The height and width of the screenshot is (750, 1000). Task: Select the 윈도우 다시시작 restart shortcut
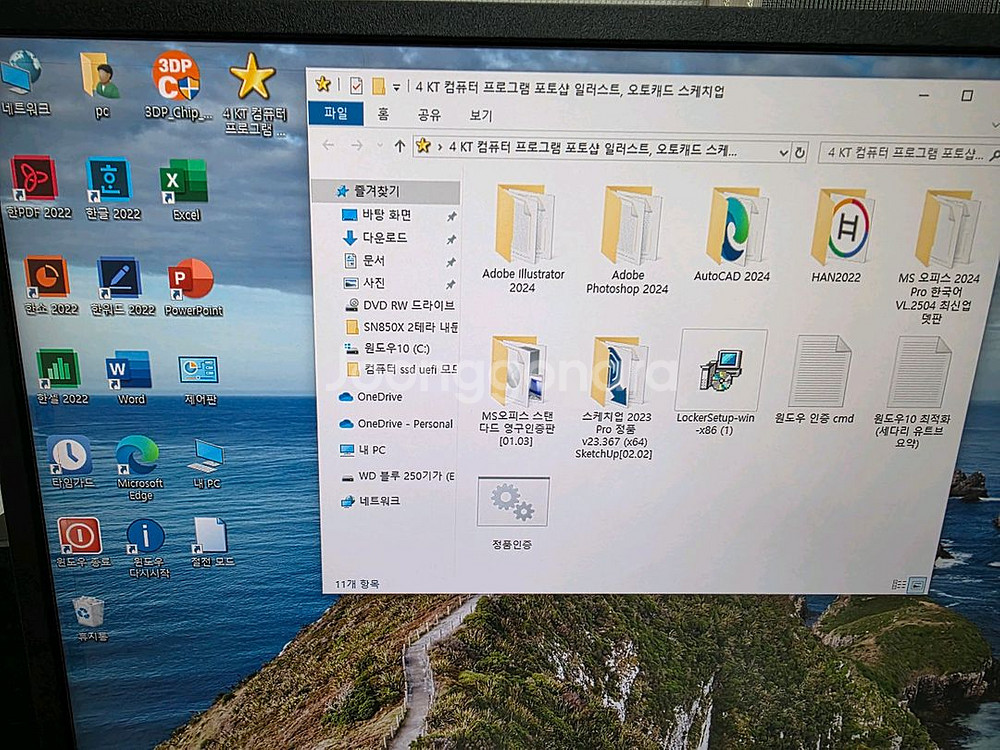148,548
